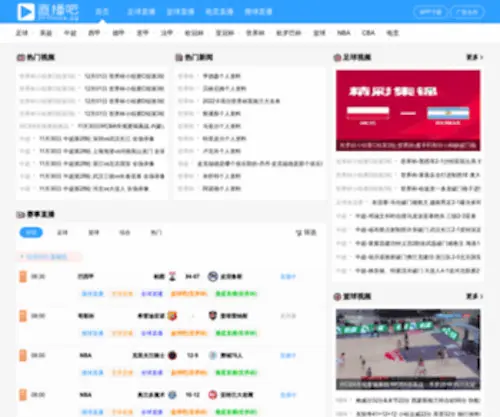Click the home team logo in the 12-9 NBA match

[x=172, y=355]
